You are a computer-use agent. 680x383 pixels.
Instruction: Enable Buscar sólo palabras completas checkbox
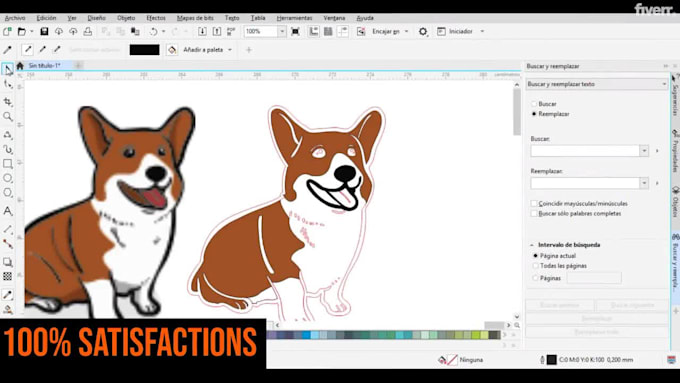click(534, 213)
